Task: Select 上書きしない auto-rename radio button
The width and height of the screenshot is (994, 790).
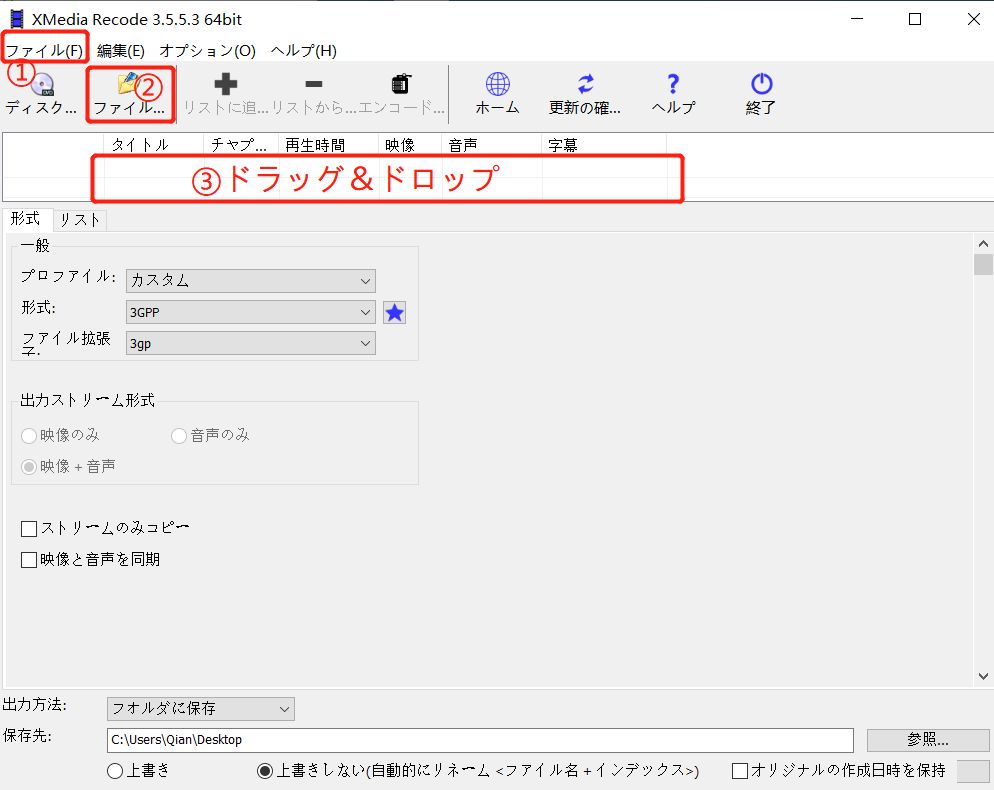Action: point(265,771)
